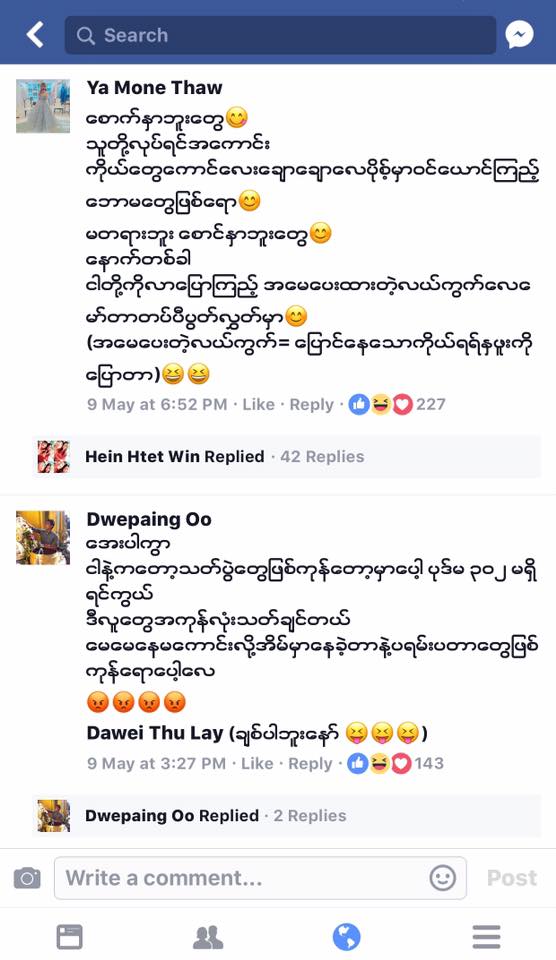Screen dimensions: 556x960
Task: Open the emoji picker in comment box
Action: coord(442,878)
